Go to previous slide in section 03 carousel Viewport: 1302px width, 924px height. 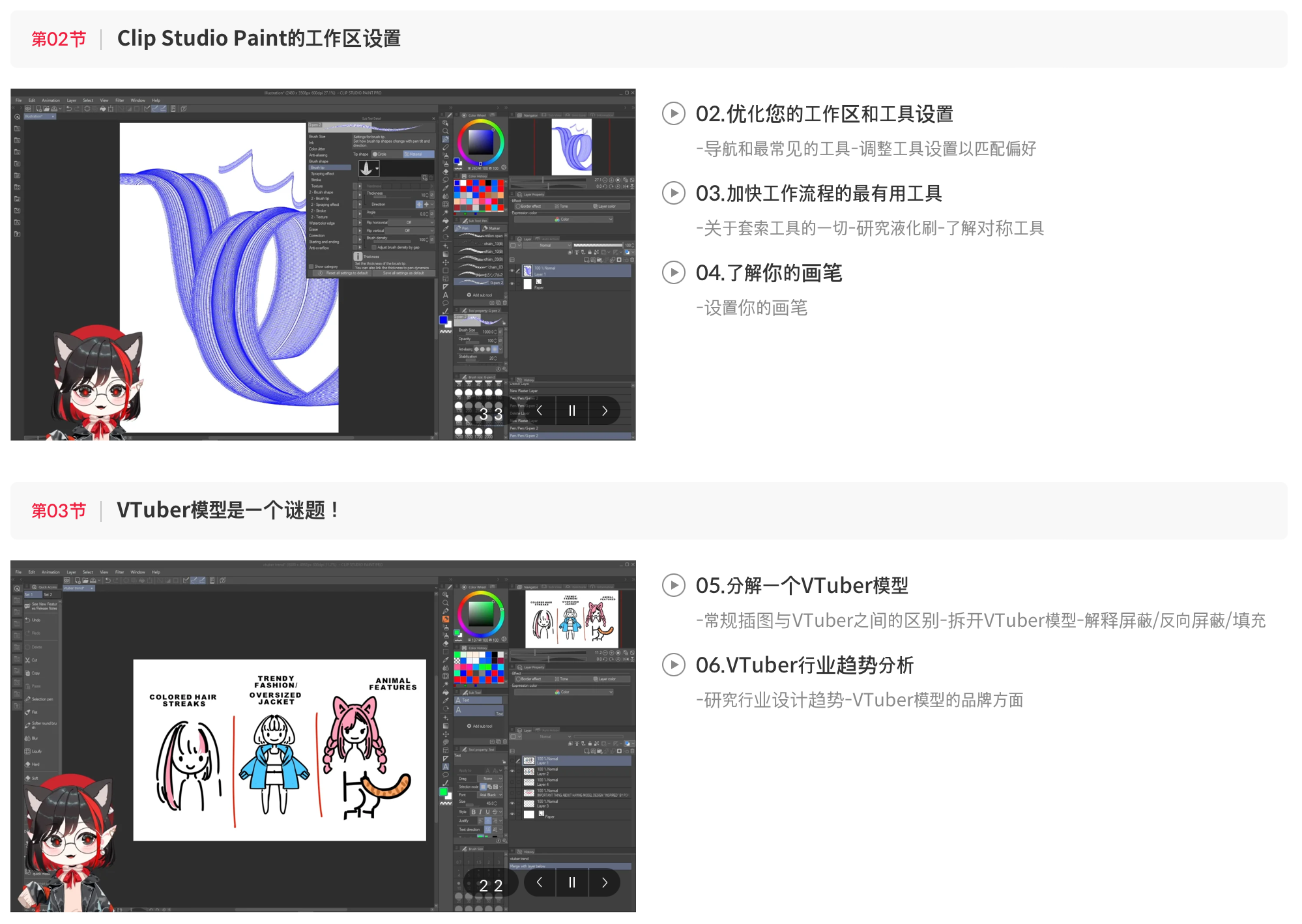[x=540, y=882]
